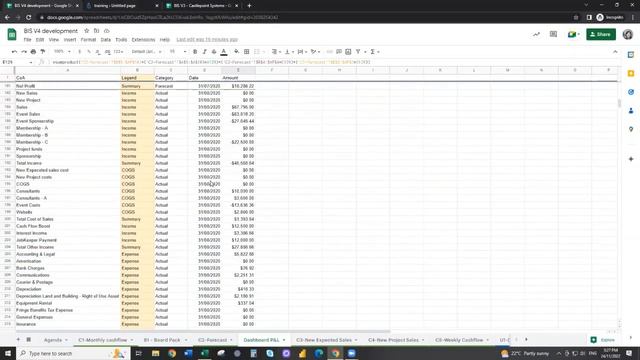Screen dimensions: 640x360
Task: Open the Edit menu
Action: point(40,40)
